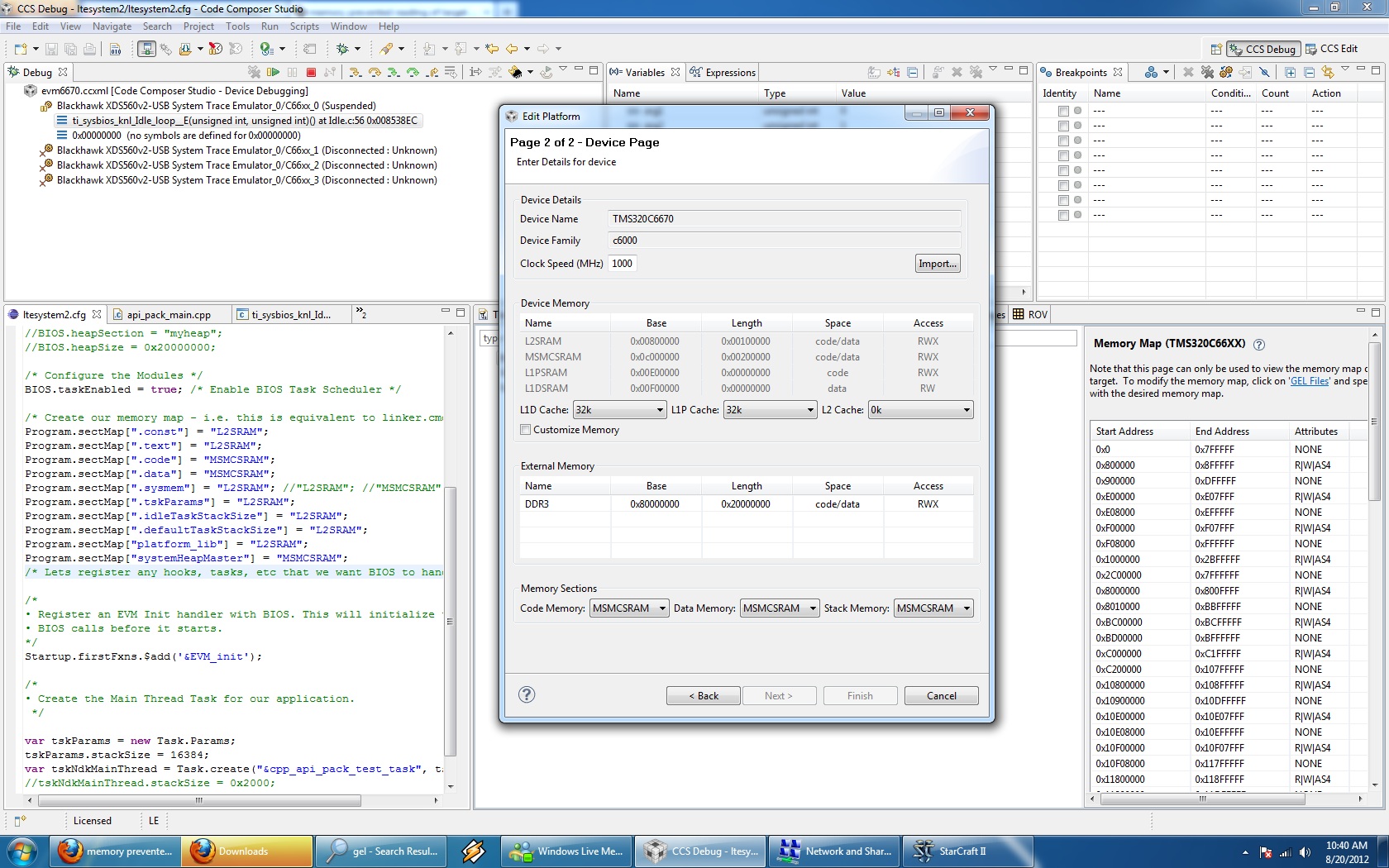Click the New file toolbar icon
This screenshot has width=1389, height=868.
pyautogui.click(x=21, y=49)
